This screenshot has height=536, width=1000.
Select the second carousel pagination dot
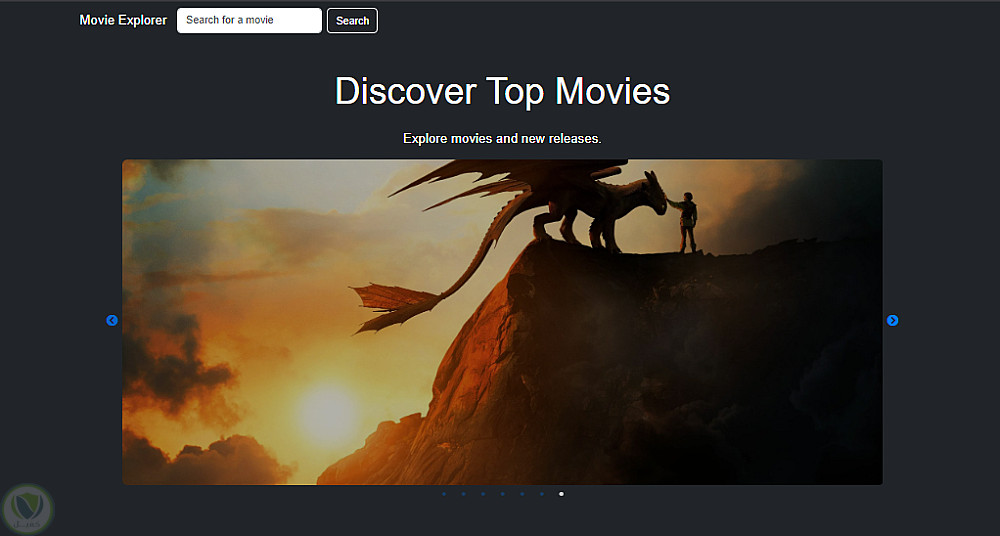coord(464,494)
